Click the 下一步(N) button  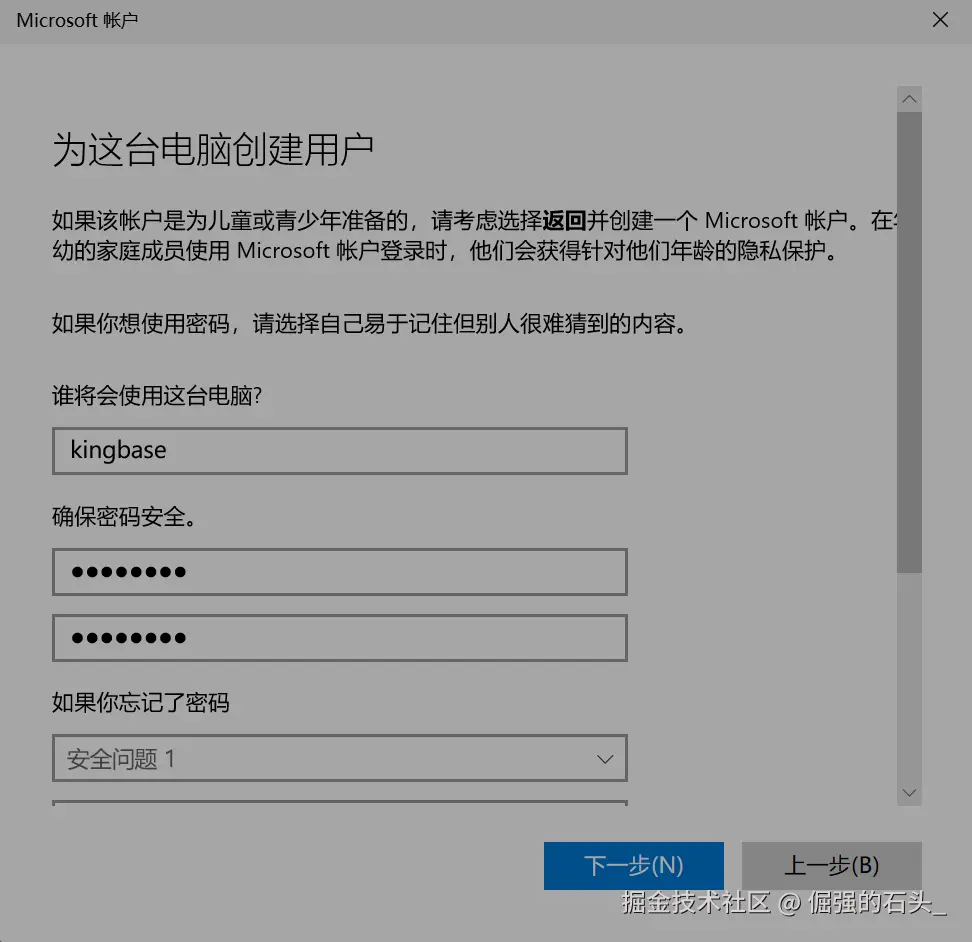[634, 865]
